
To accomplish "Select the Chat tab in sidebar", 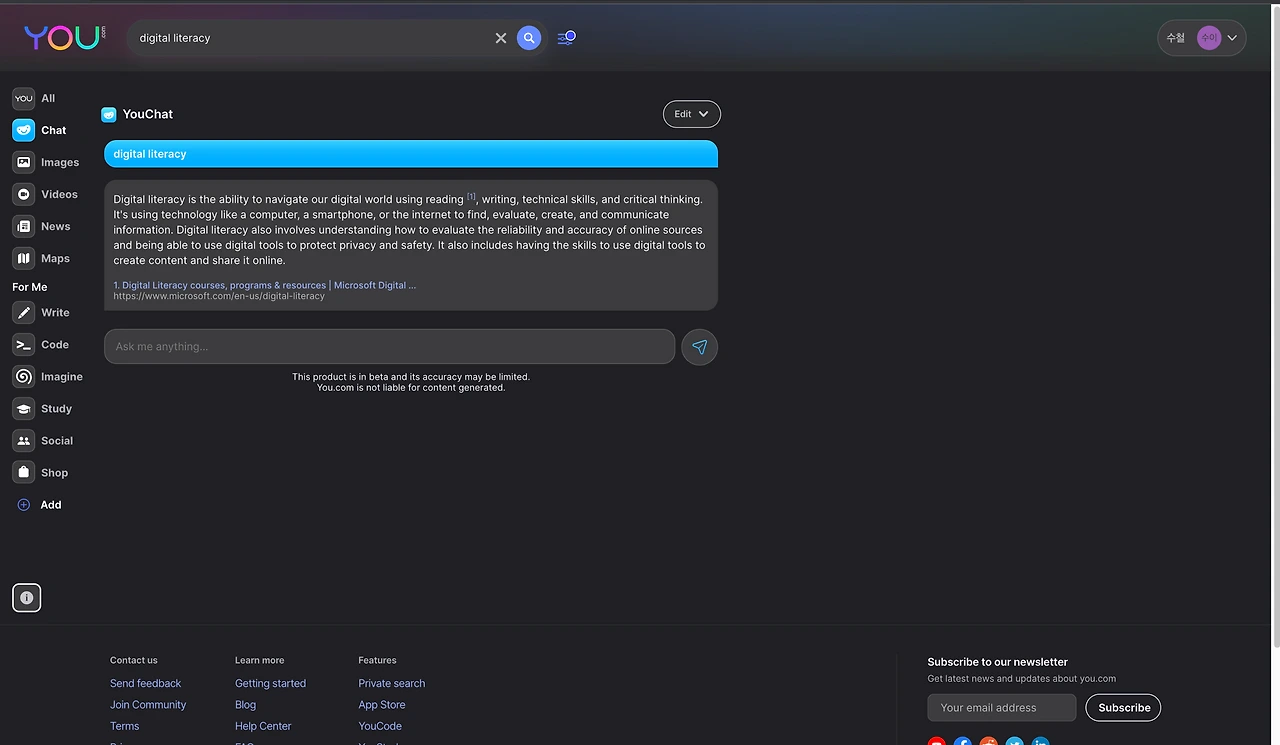I will [40, 130].
